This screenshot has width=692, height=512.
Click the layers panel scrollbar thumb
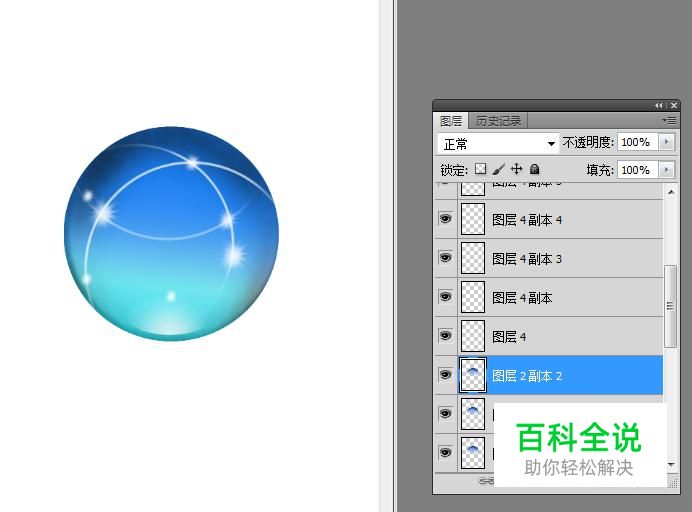click(x=670, y=306)
